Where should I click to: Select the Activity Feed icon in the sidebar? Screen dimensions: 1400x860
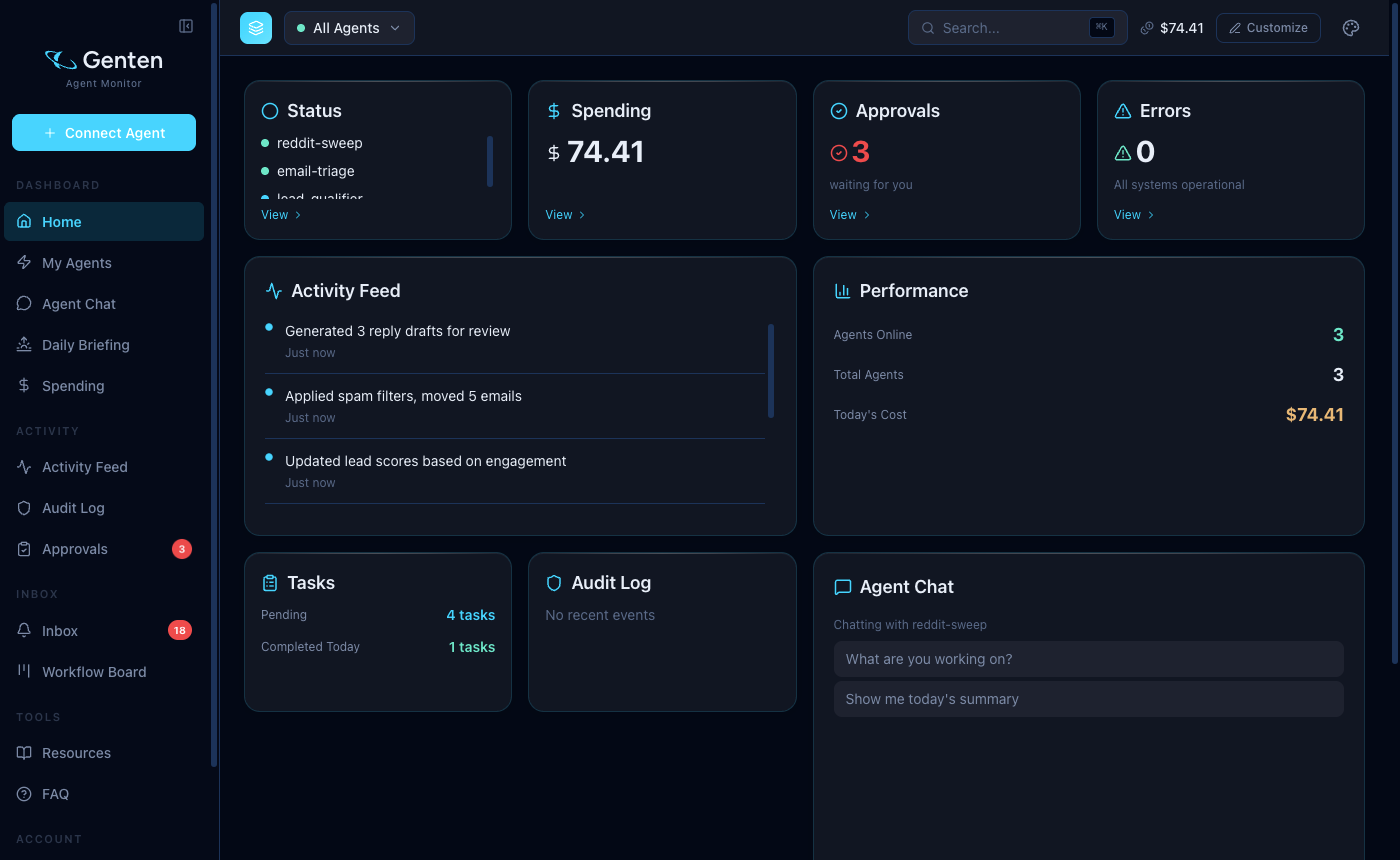coord(23,466)
